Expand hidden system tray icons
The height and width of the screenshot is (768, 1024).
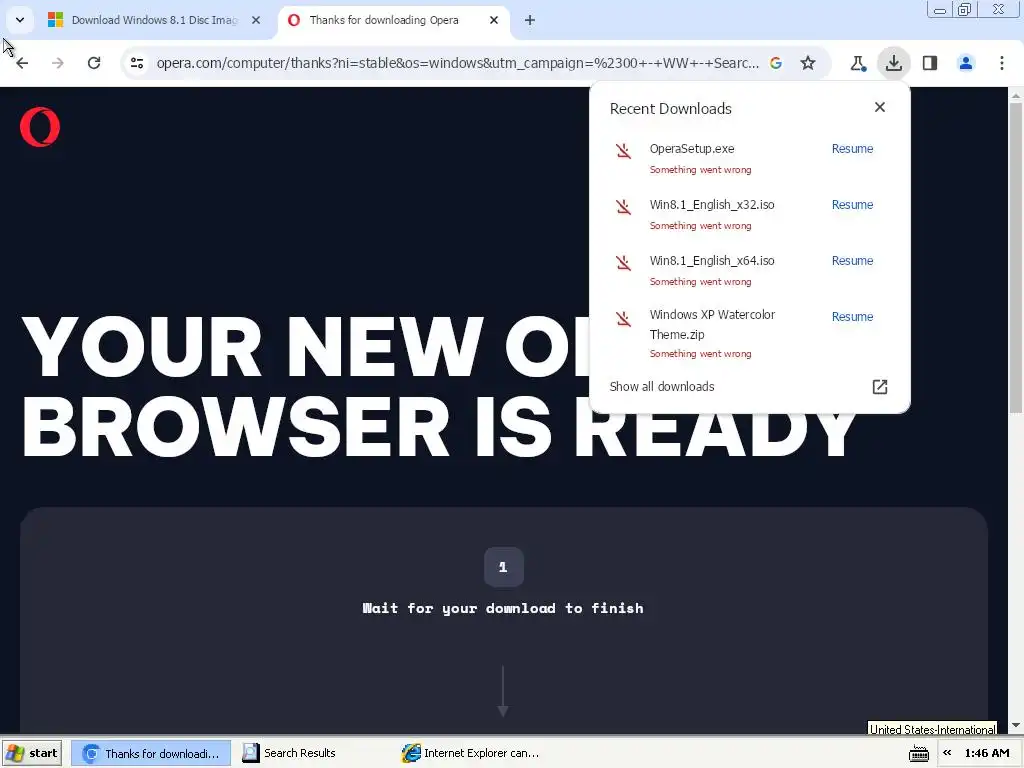[947, 753]
